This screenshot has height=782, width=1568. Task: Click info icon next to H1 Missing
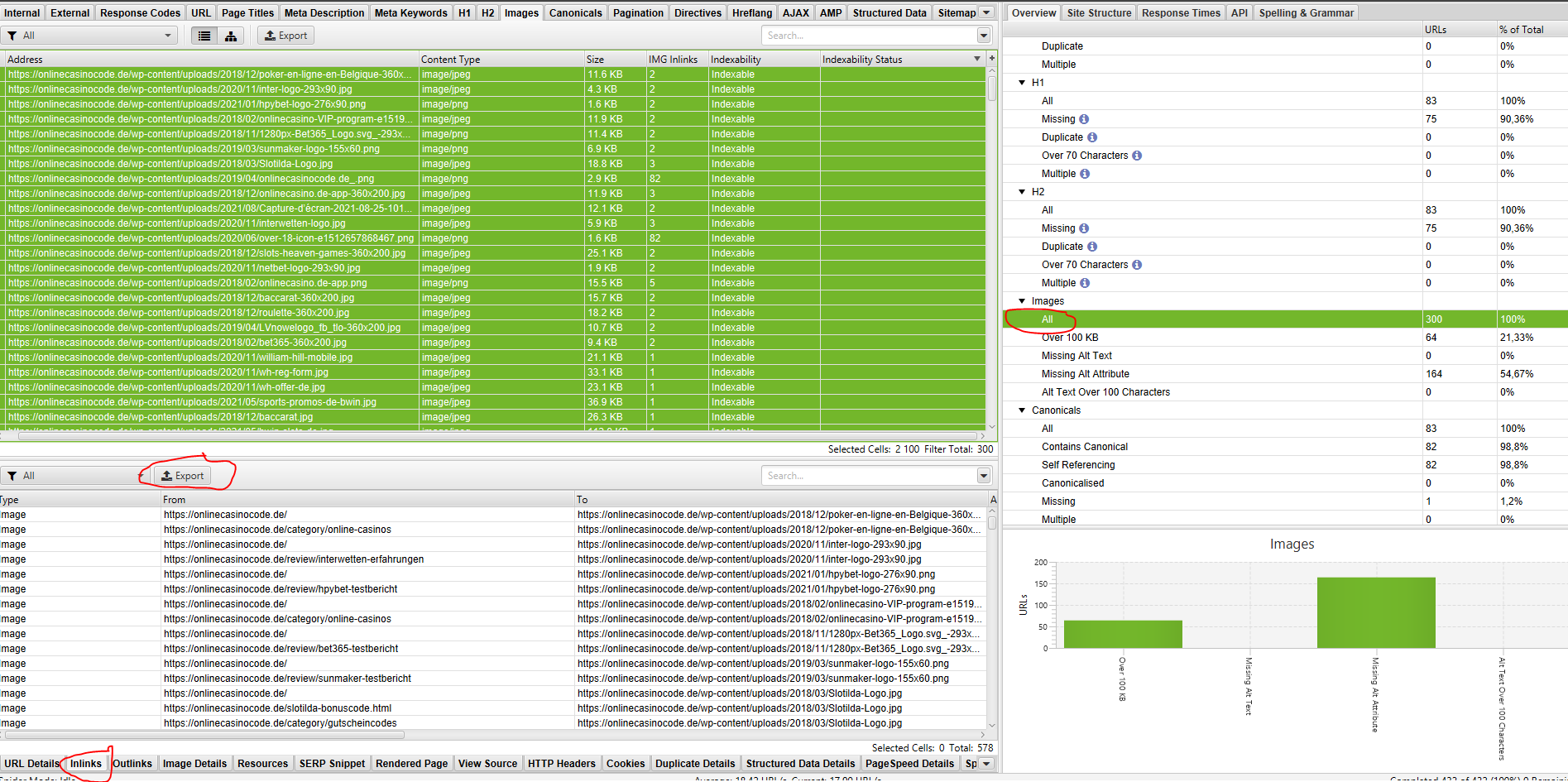coord(1084,119)
